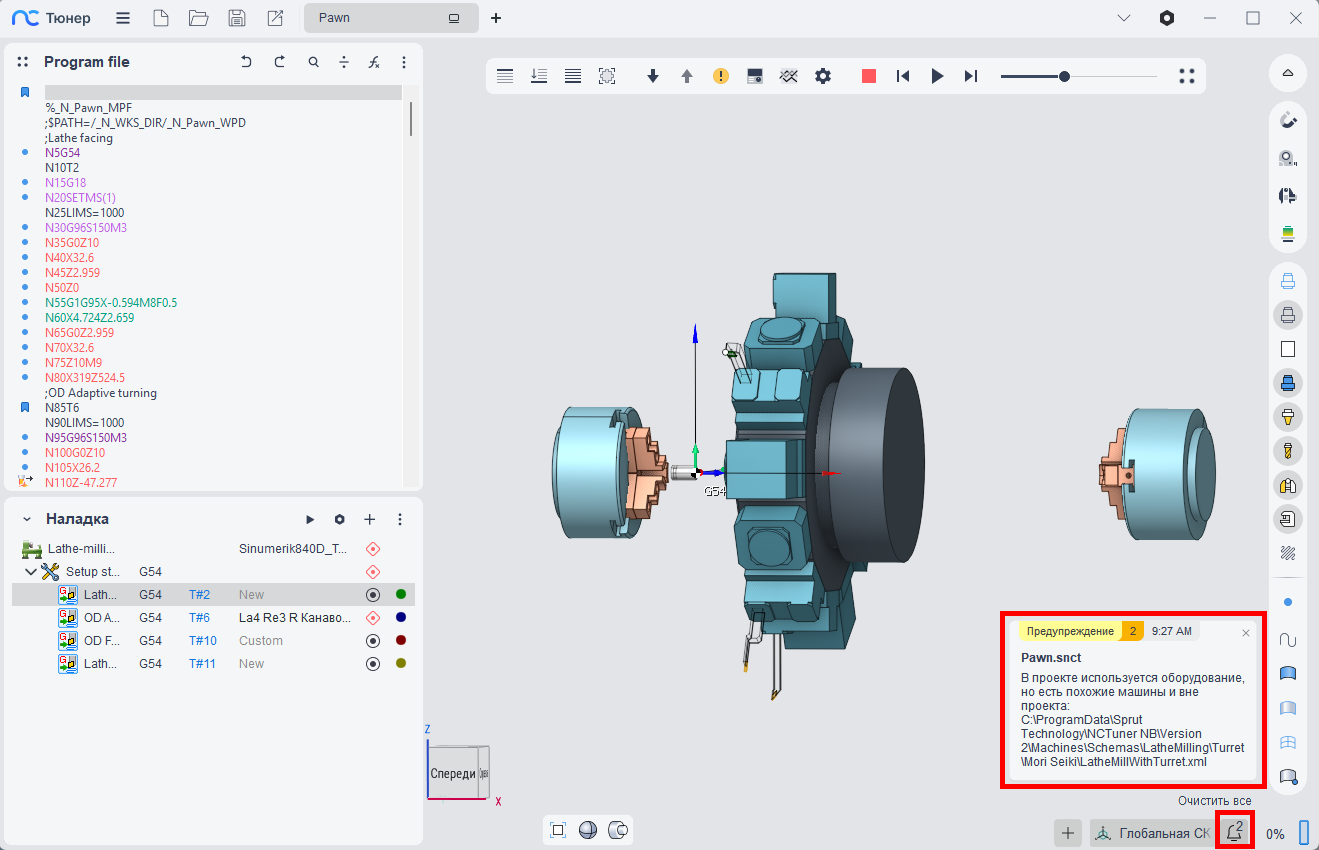Collapse the Setup stage tree node

[x=31, y=572]
